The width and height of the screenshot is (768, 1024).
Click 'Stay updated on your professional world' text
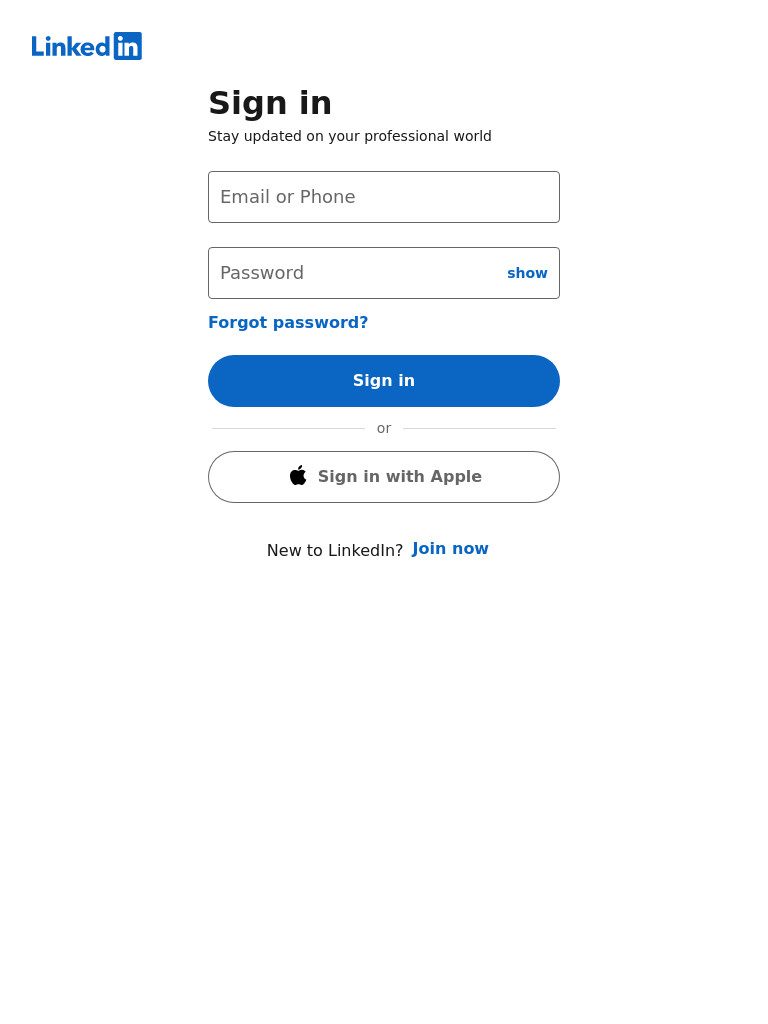[349, 136]
